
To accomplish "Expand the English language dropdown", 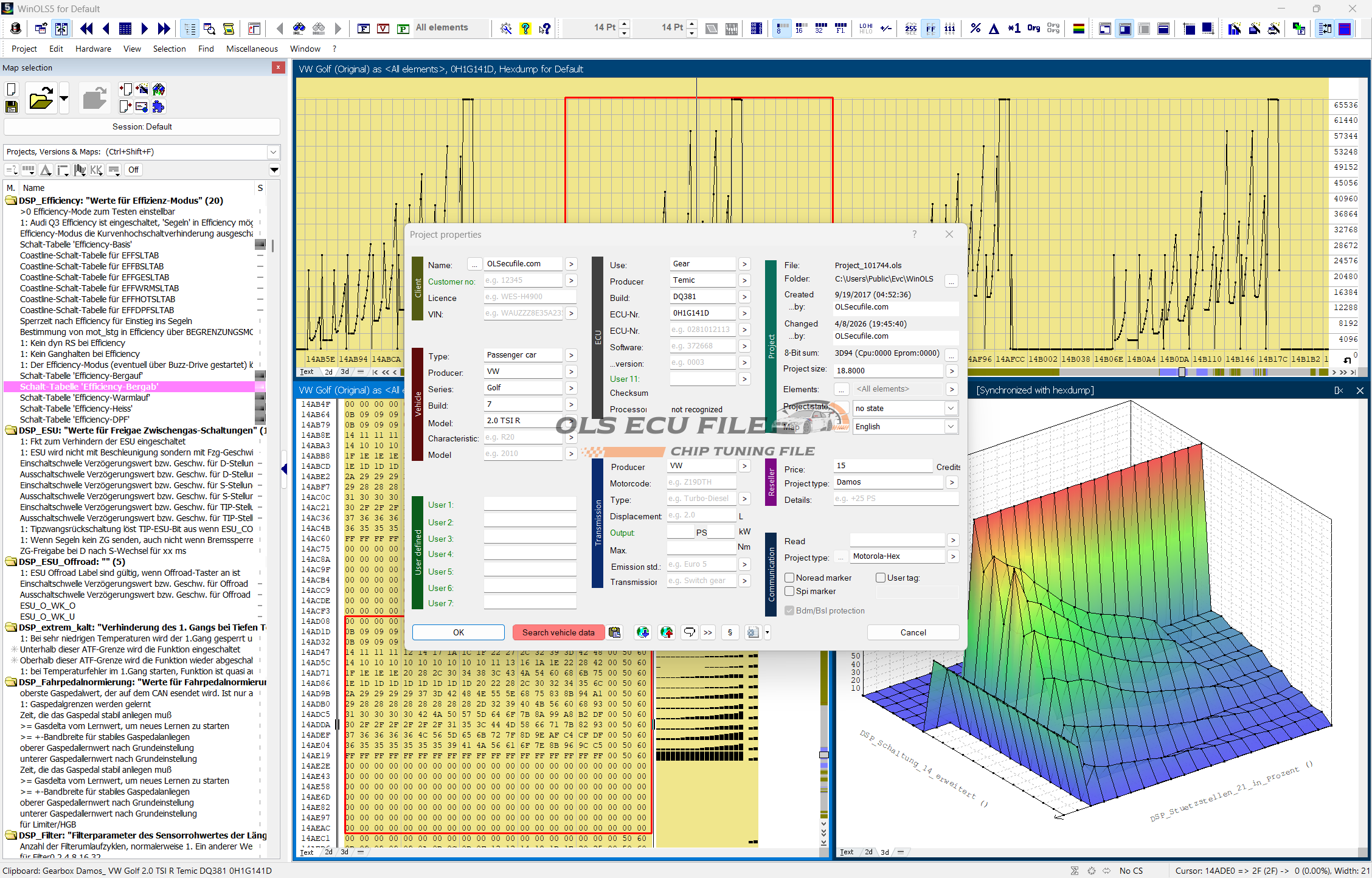I will 950,426.
